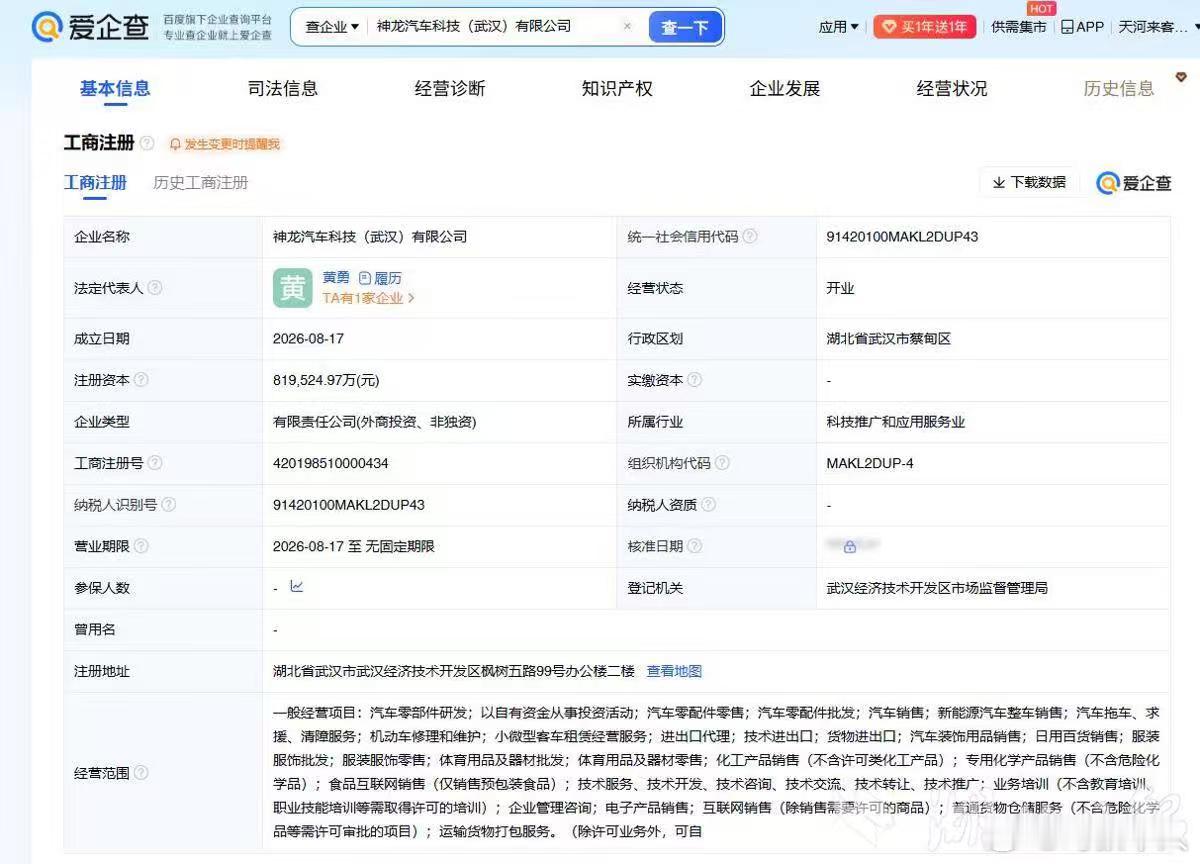Switch to the 知识产权 tab
Image resolution: width=1200 pixels, height=864 pixels.
pos(617,88)
